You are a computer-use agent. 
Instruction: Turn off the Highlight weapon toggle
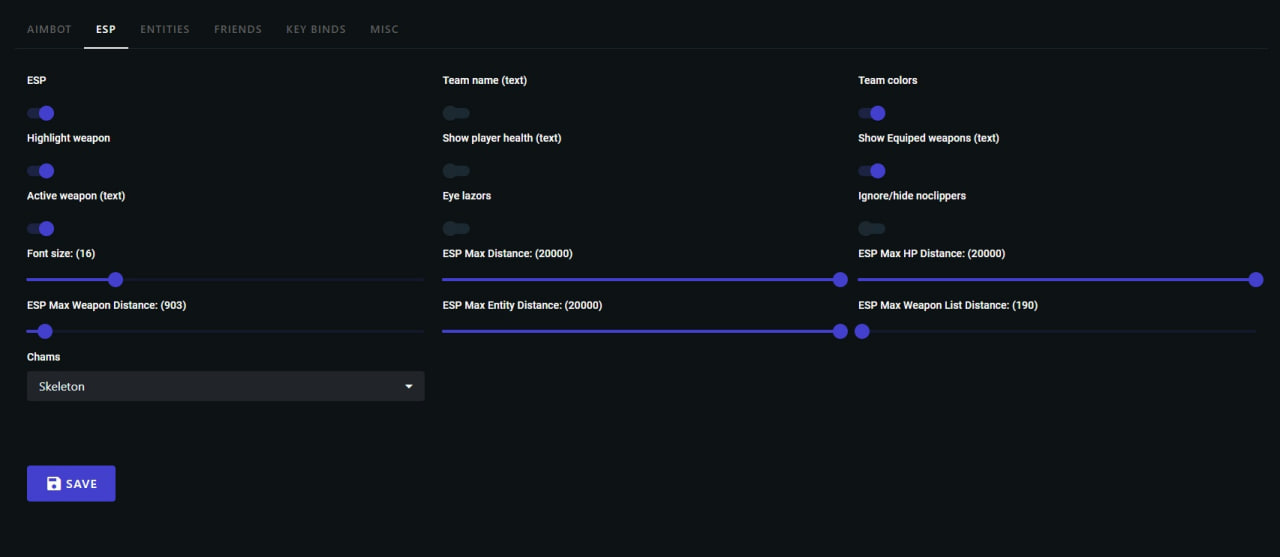tap(41, 171)
